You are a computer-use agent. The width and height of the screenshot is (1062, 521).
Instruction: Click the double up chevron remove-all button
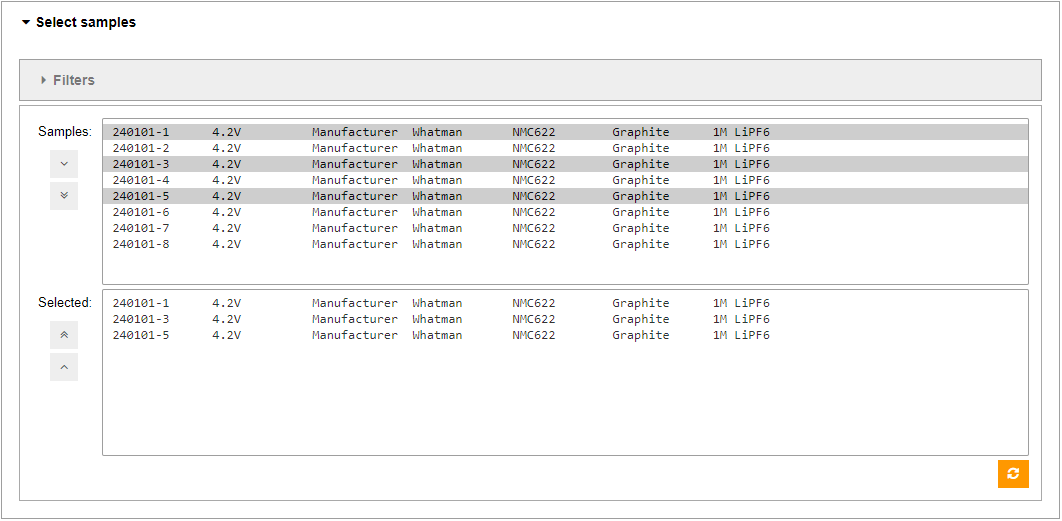(64, 335)
